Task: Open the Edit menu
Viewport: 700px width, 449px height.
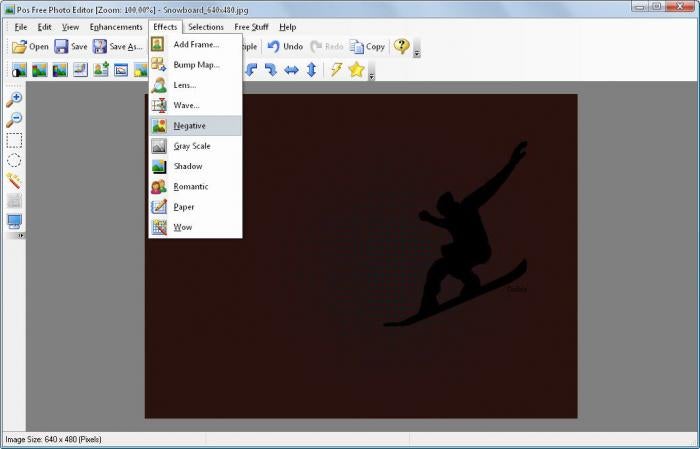Action: pos(44,27)
